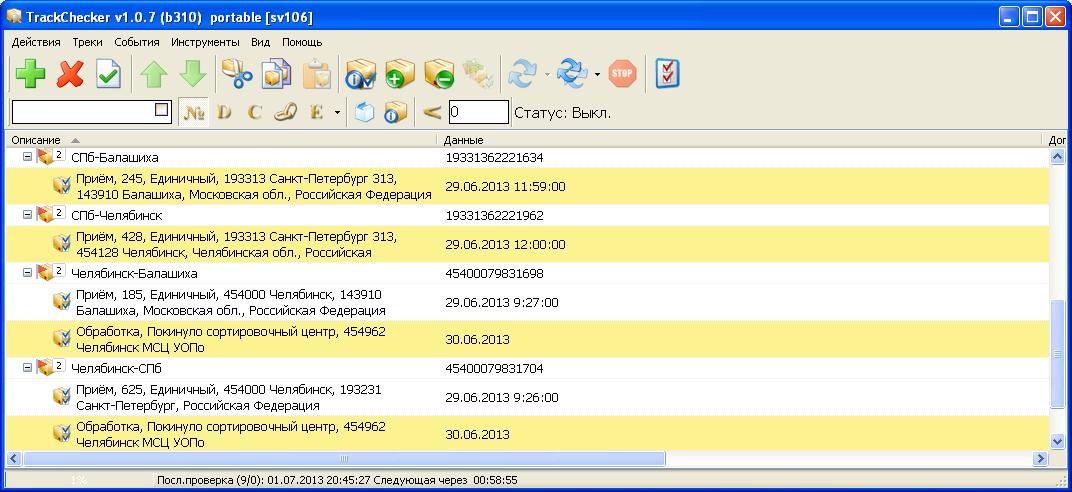This screenshot has height=492, width=1072.
Task: Open the Инструменты menu
Action: point(205,42)
